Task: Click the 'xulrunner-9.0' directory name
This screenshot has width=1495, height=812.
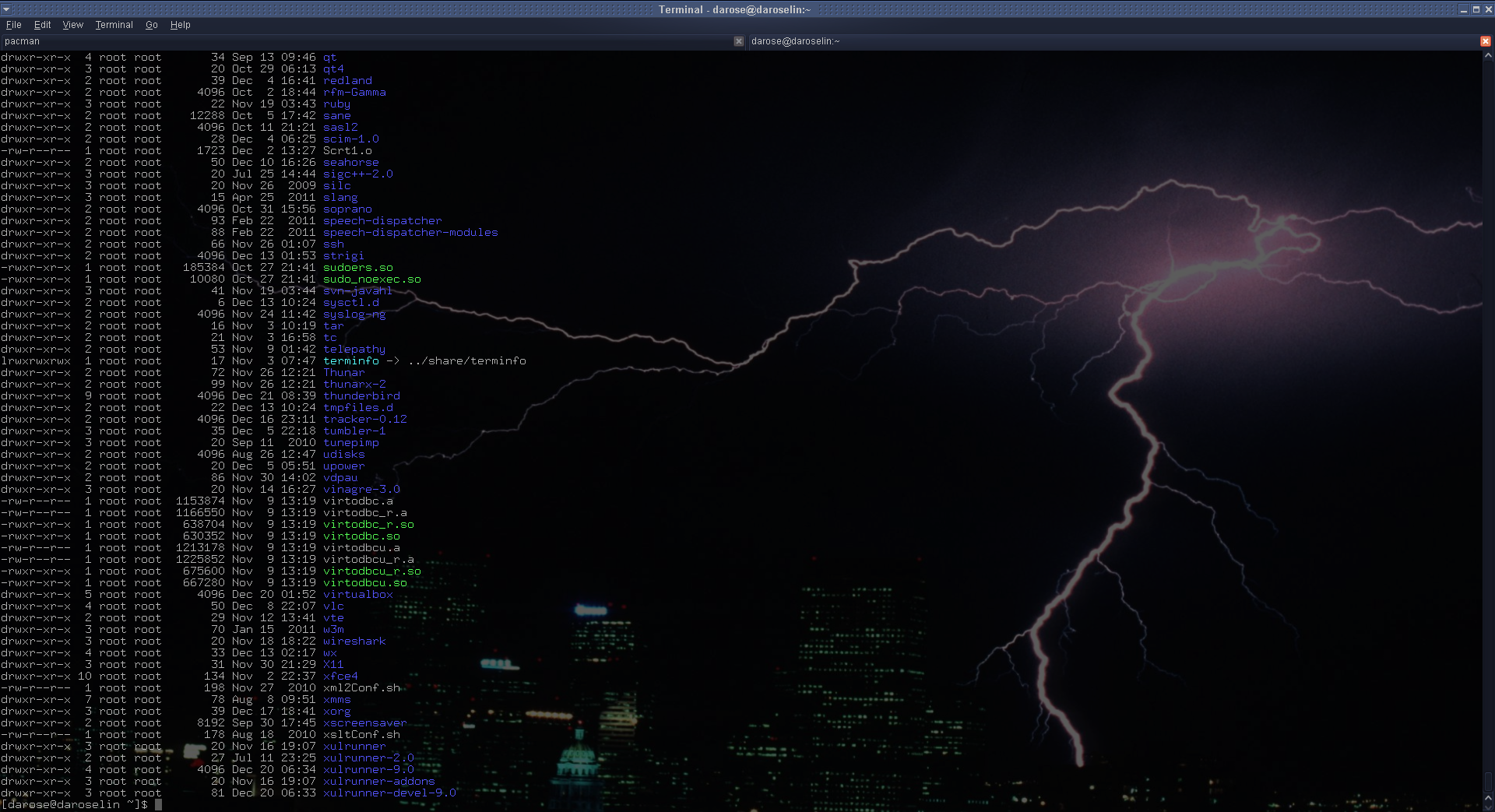Action: tap(368, 769)
